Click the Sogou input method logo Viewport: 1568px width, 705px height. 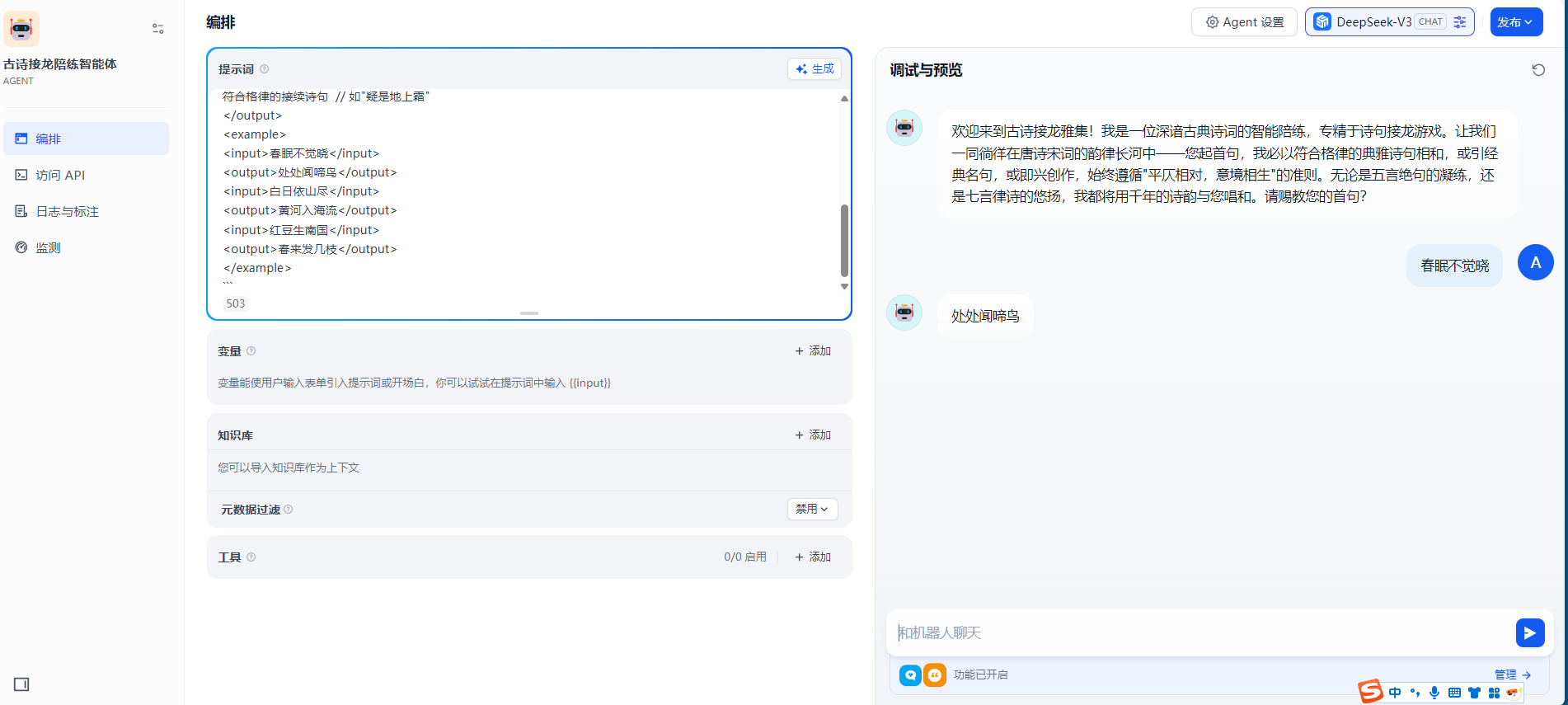[x=1370, y=691]
